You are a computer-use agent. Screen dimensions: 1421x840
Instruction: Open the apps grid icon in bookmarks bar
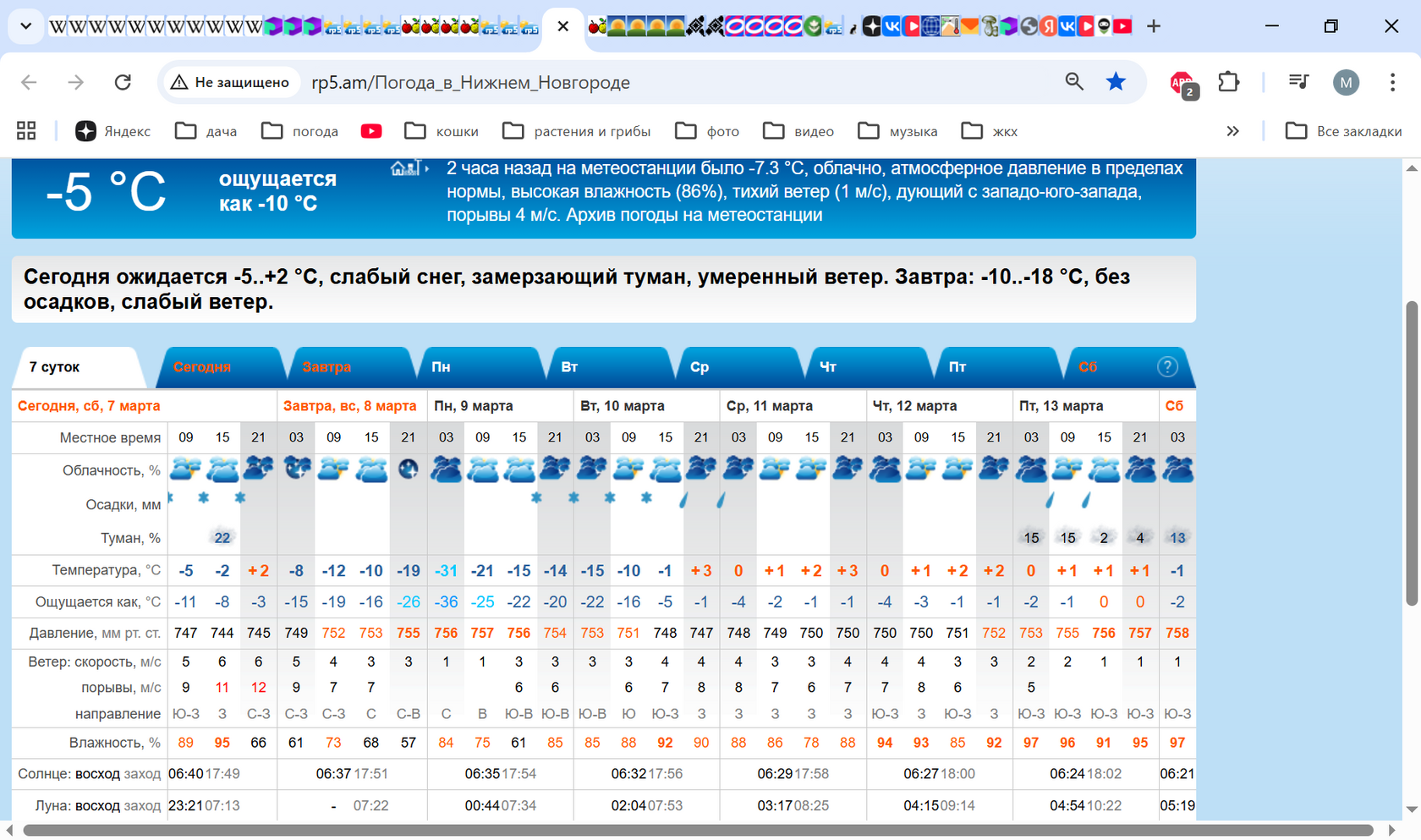click(x=26, y=131)
